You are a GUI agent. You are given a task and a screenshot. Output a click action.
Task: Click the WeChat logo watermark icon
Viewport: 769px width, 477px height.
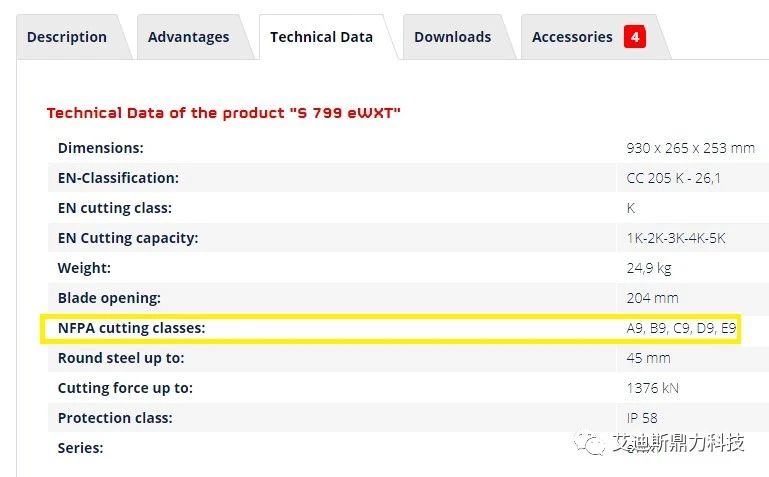point(590,443)
